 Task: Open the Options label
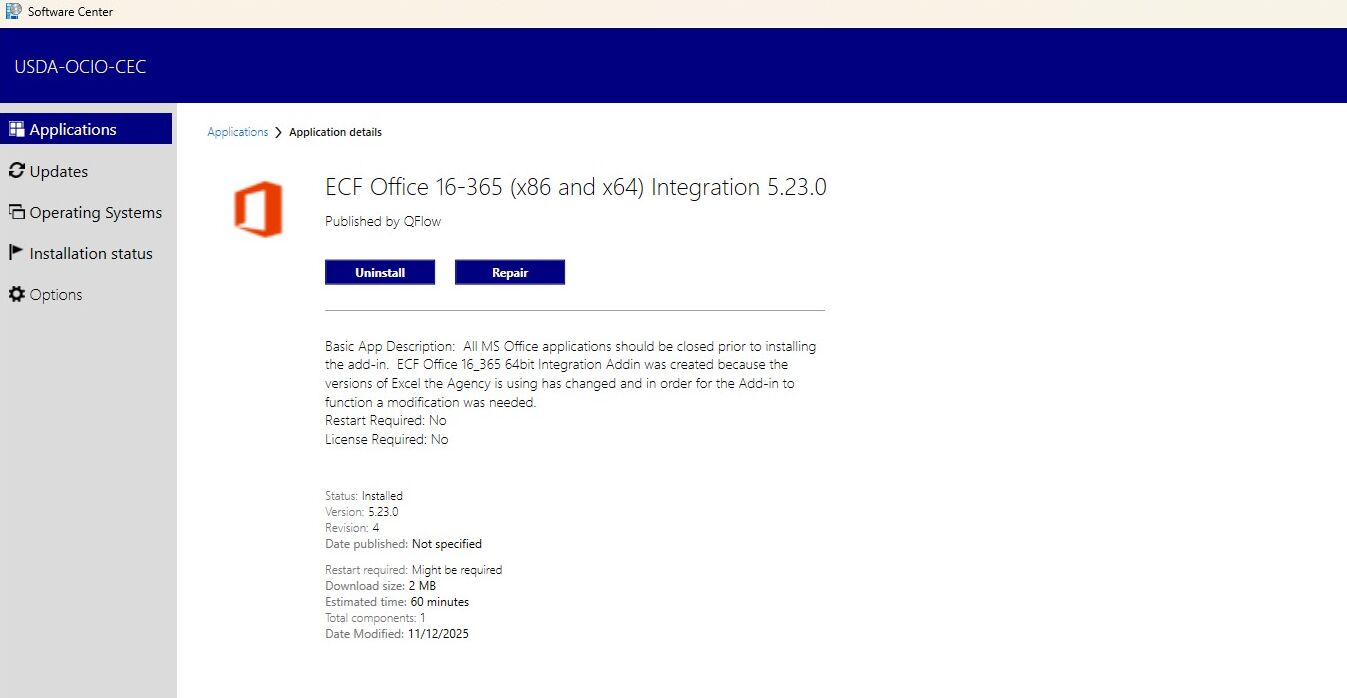click(x=56, y=295)
